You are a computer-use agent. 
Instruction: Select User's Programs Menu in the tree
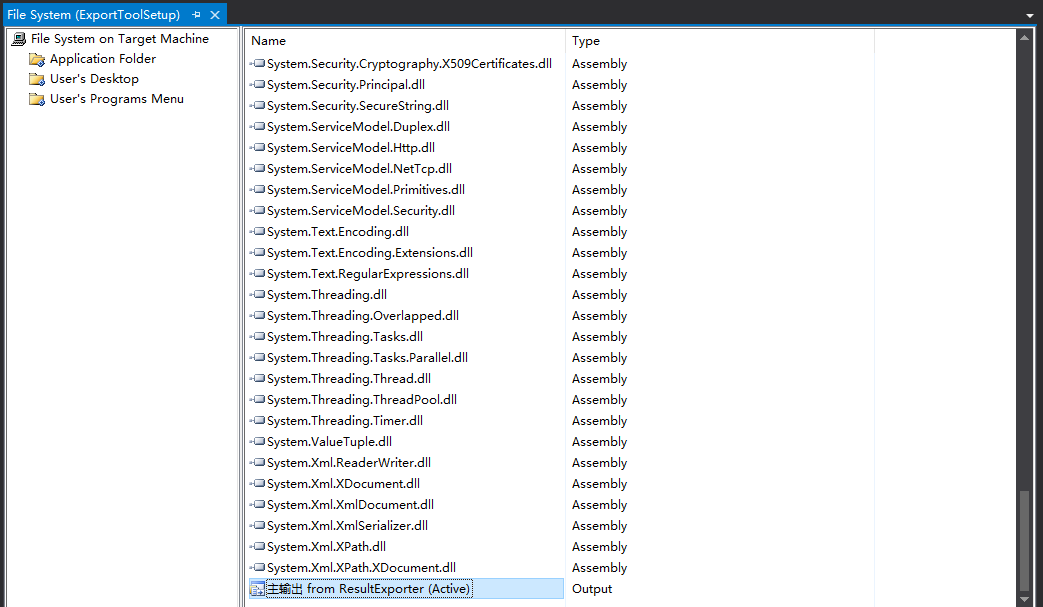pos(116,99)
